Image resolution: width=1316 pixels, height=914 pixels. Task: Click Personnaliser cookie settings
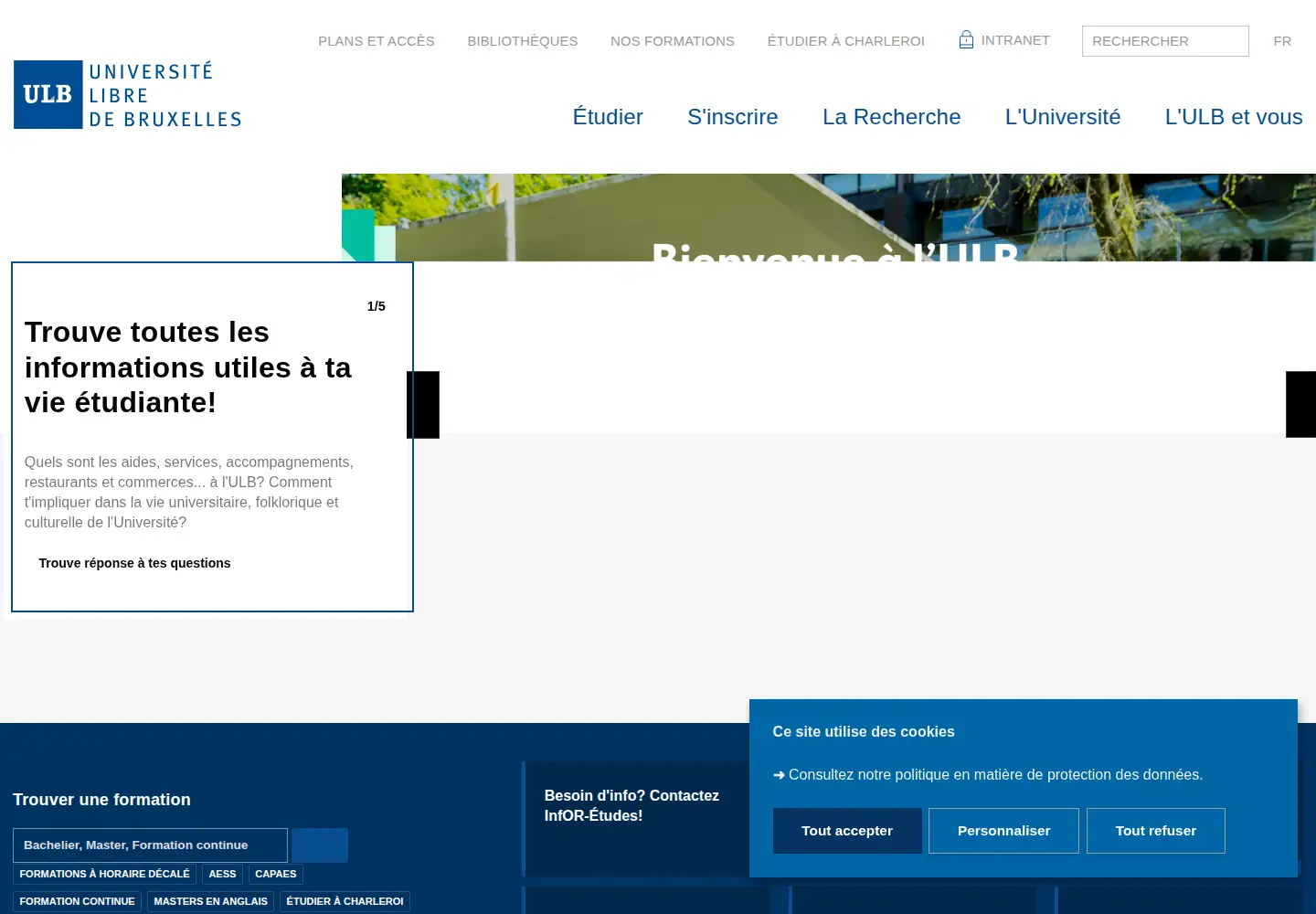click(x=1003, y=831)
